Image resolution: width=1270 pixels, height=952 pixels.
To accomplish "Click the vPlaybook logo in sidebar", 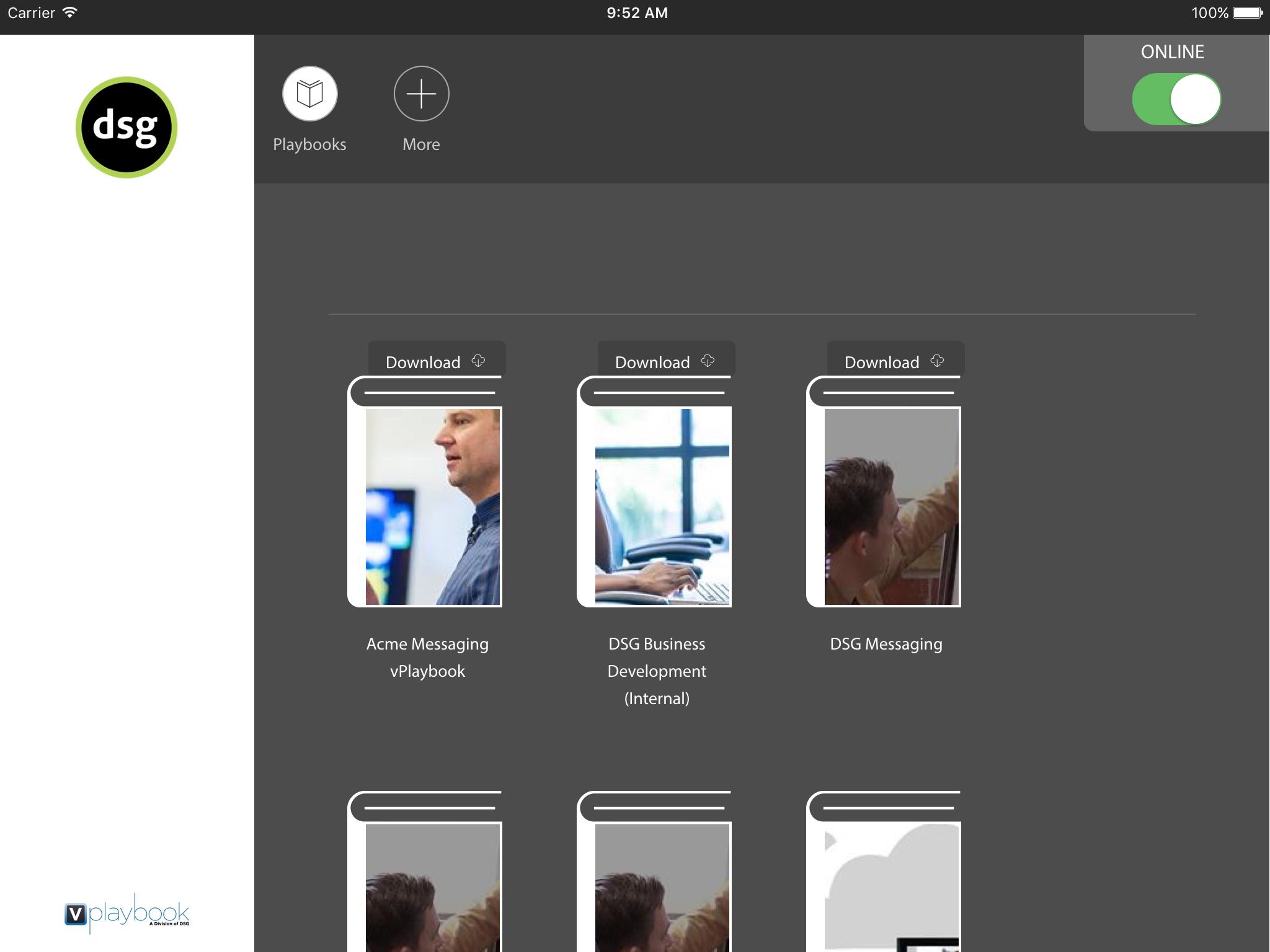I will tap(127, 914).
